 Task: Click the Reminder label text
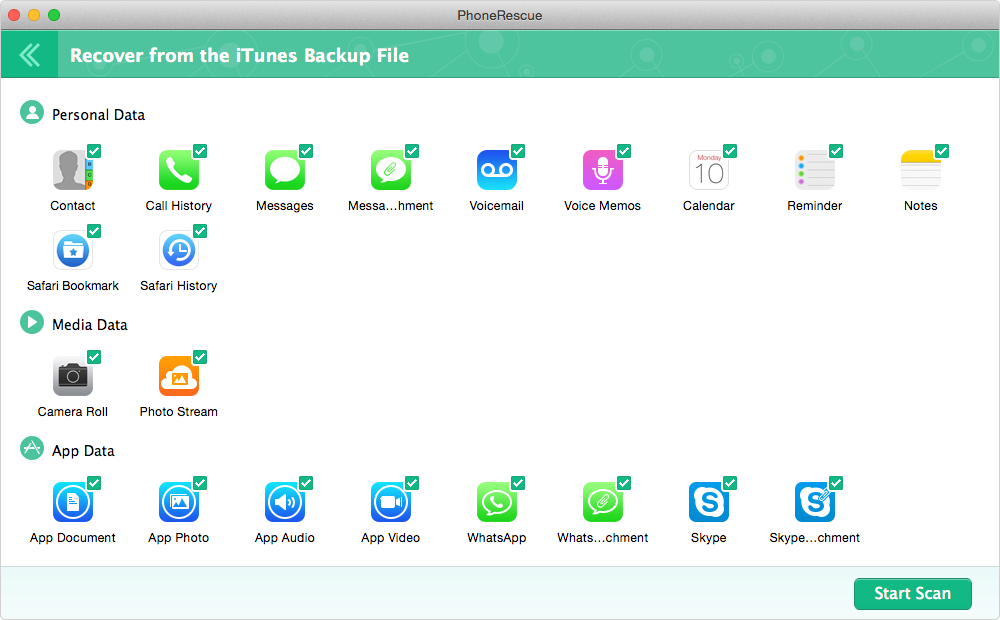[x=814, y=205]
